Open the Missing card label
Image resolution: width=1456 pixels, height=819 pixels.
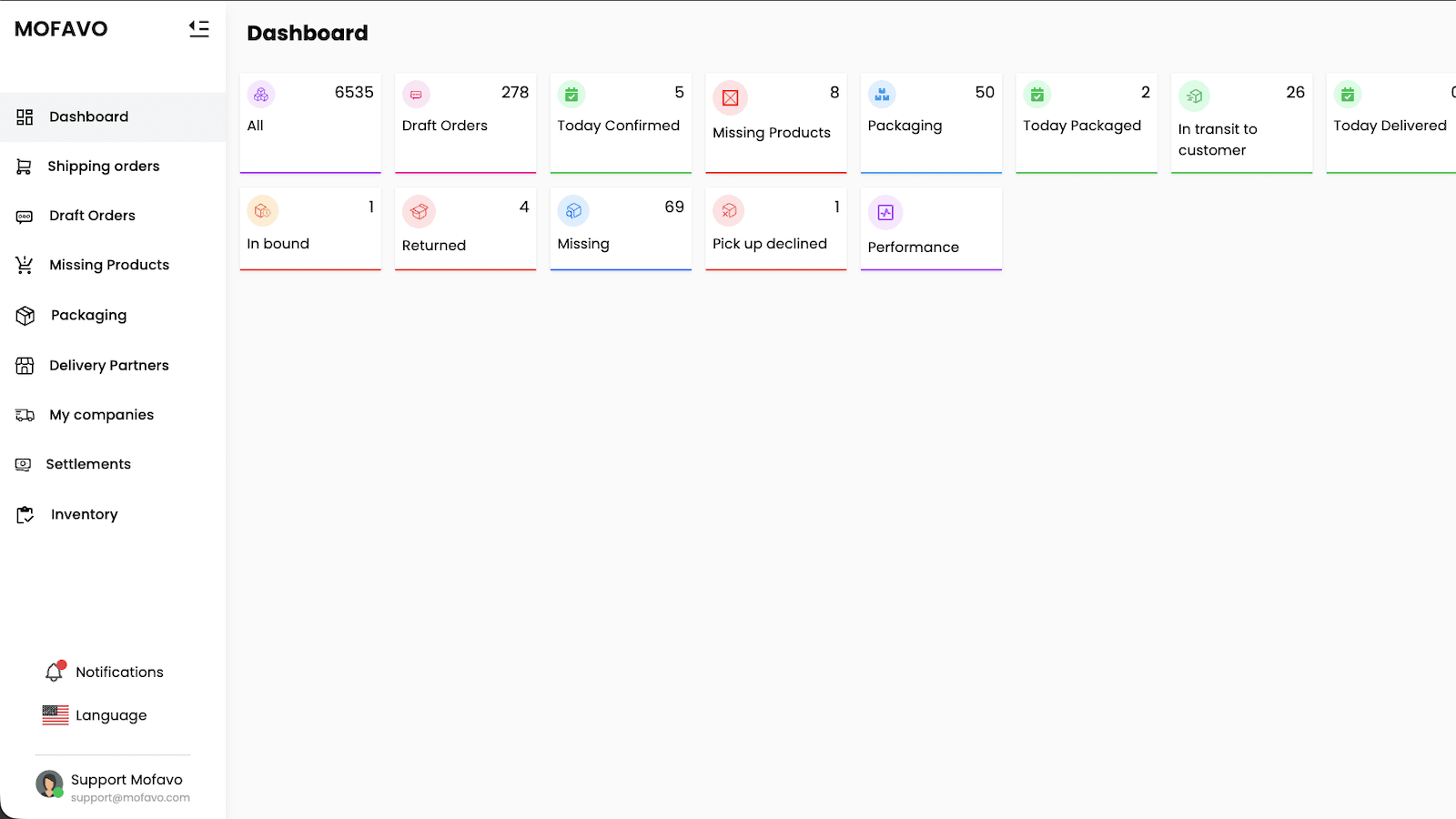583,244
